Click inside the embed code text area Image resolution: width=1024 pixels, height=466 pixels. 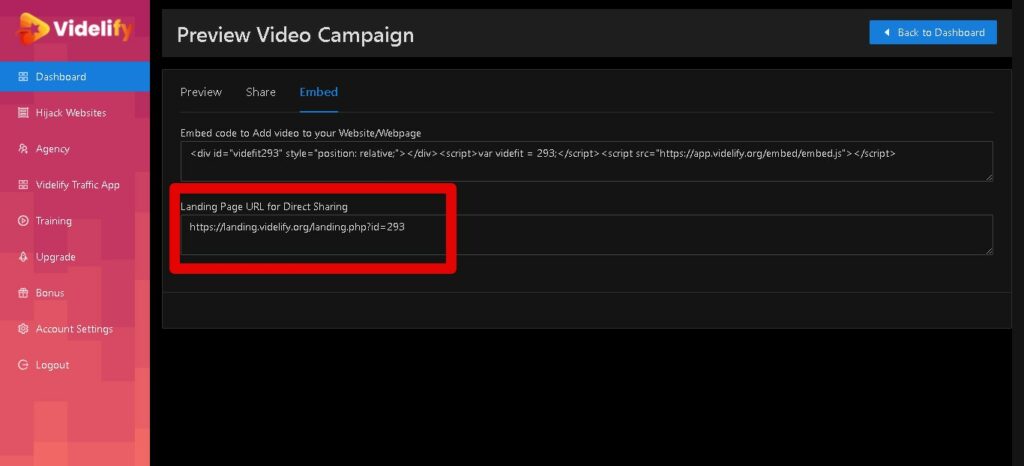tap(586, 161)
